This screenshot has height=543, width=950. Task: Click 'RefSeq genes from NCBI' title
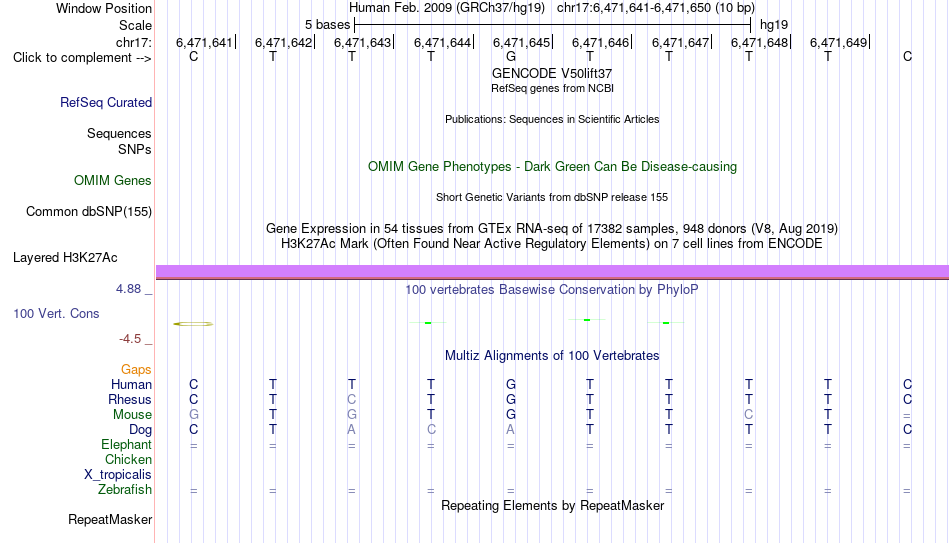(552, 88)
